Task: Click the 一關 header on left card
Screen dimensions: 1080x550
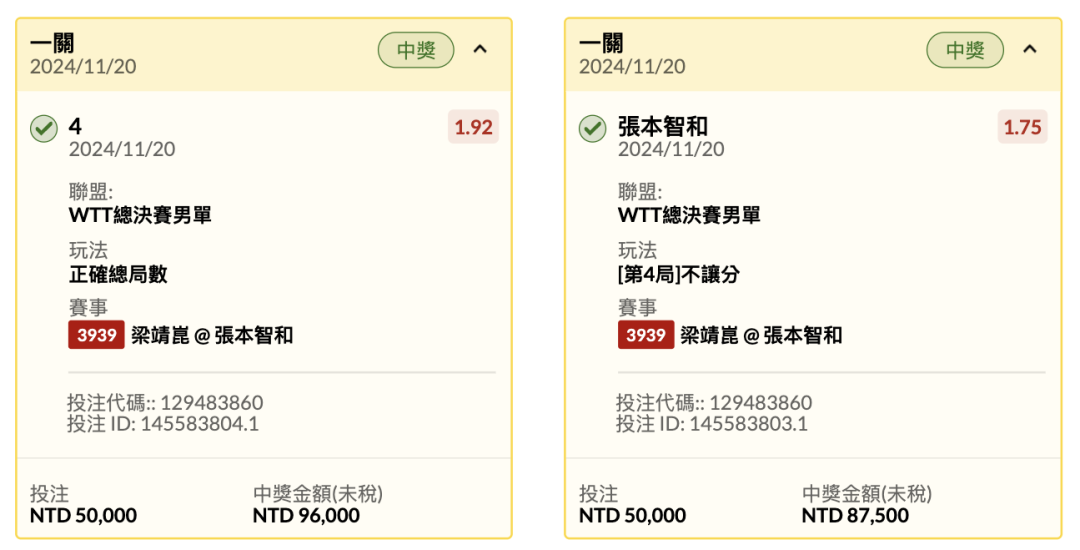Action: coord(52,44)
